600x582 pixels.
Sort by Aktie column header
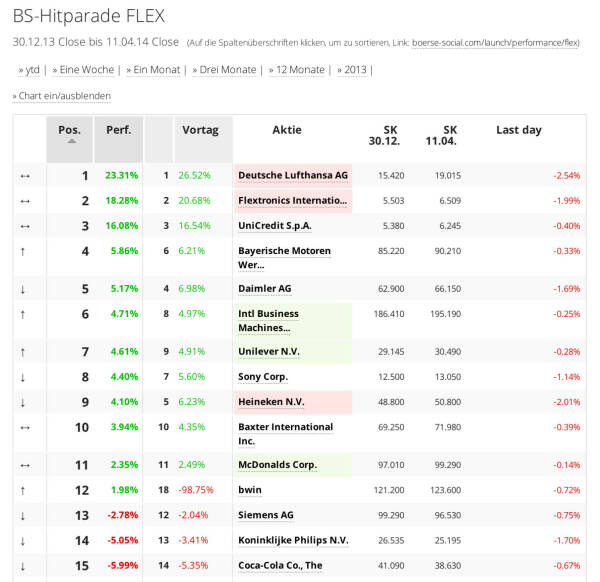pos(286,130)
